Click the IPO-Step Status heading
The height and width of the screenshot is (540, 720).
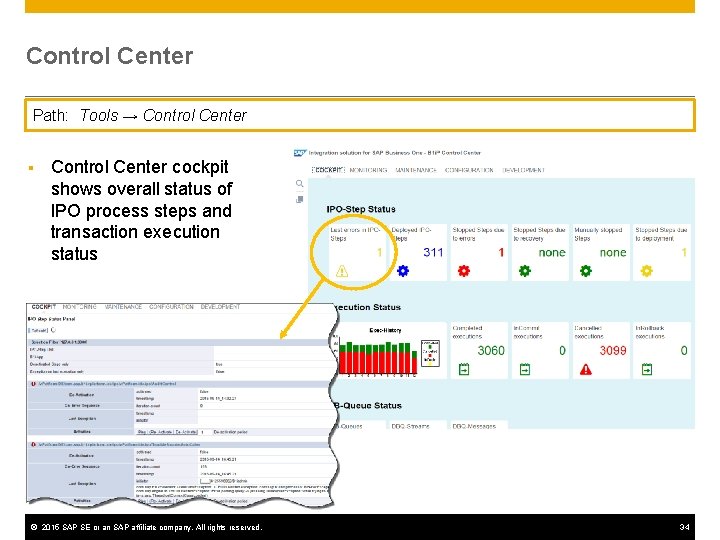pos(361,209)
